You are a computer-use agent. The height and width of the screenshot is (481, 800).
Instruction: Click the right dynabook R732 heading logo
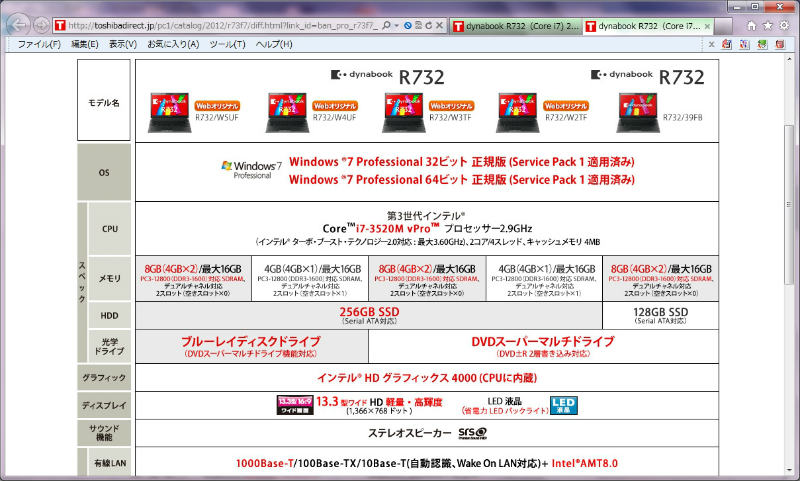[x=647, y=77]
